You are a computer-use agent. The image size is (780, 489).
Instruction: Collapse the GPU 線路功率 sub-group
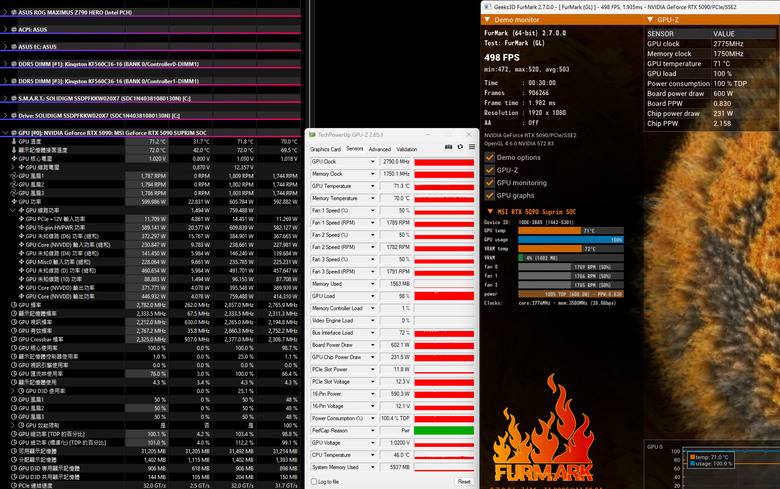coord(13,210)
